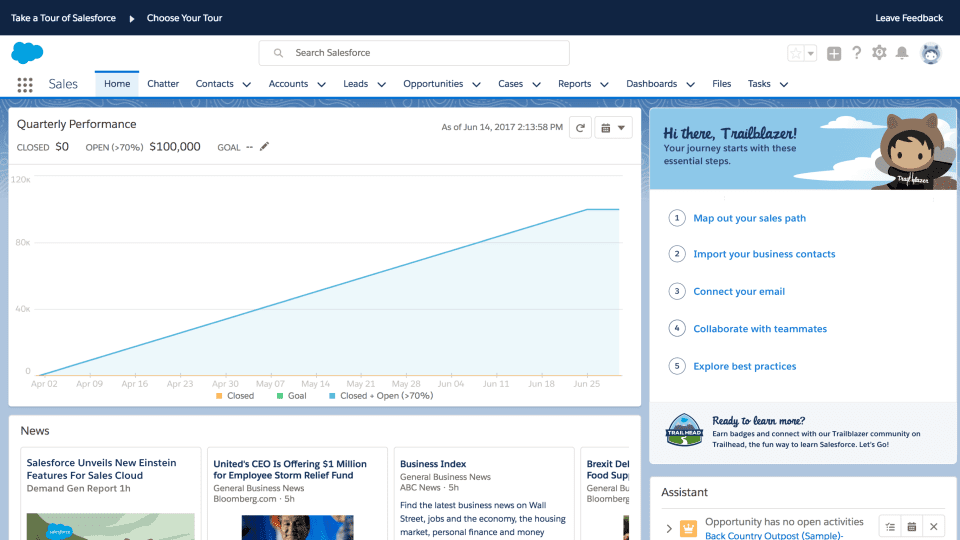
Task: Click step 2 circle icon
Action: coord(677,253)
